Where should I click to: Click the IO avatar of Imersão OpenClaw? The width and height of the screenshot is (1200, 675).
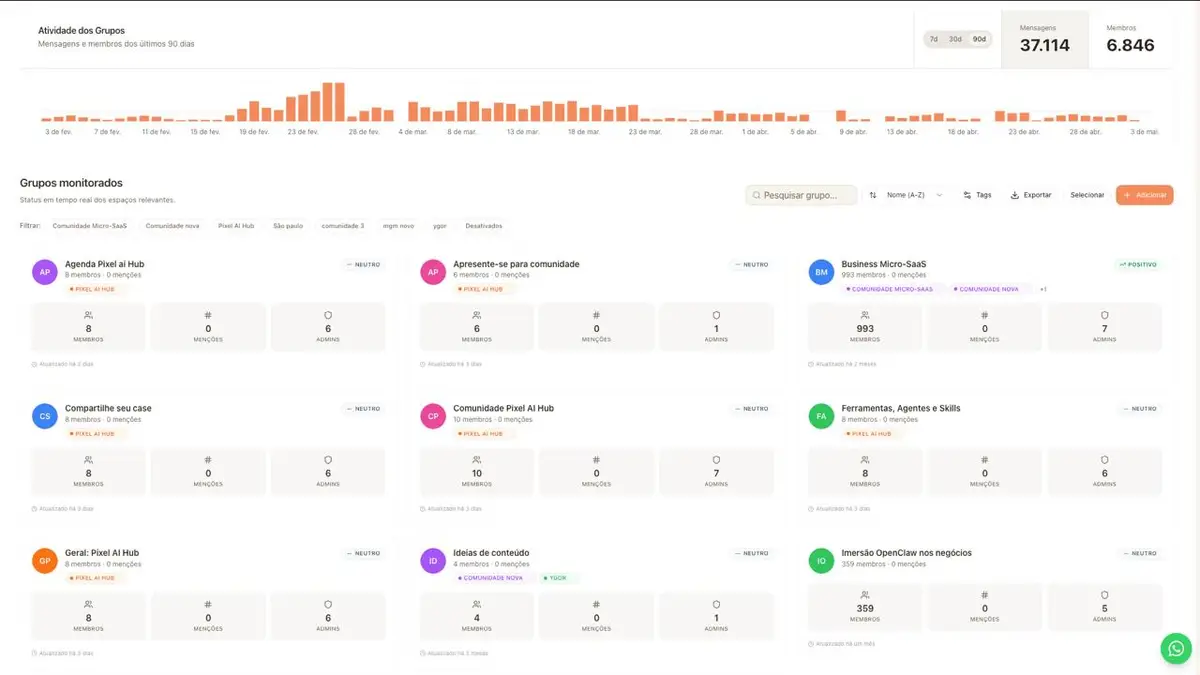pos(821,560)
